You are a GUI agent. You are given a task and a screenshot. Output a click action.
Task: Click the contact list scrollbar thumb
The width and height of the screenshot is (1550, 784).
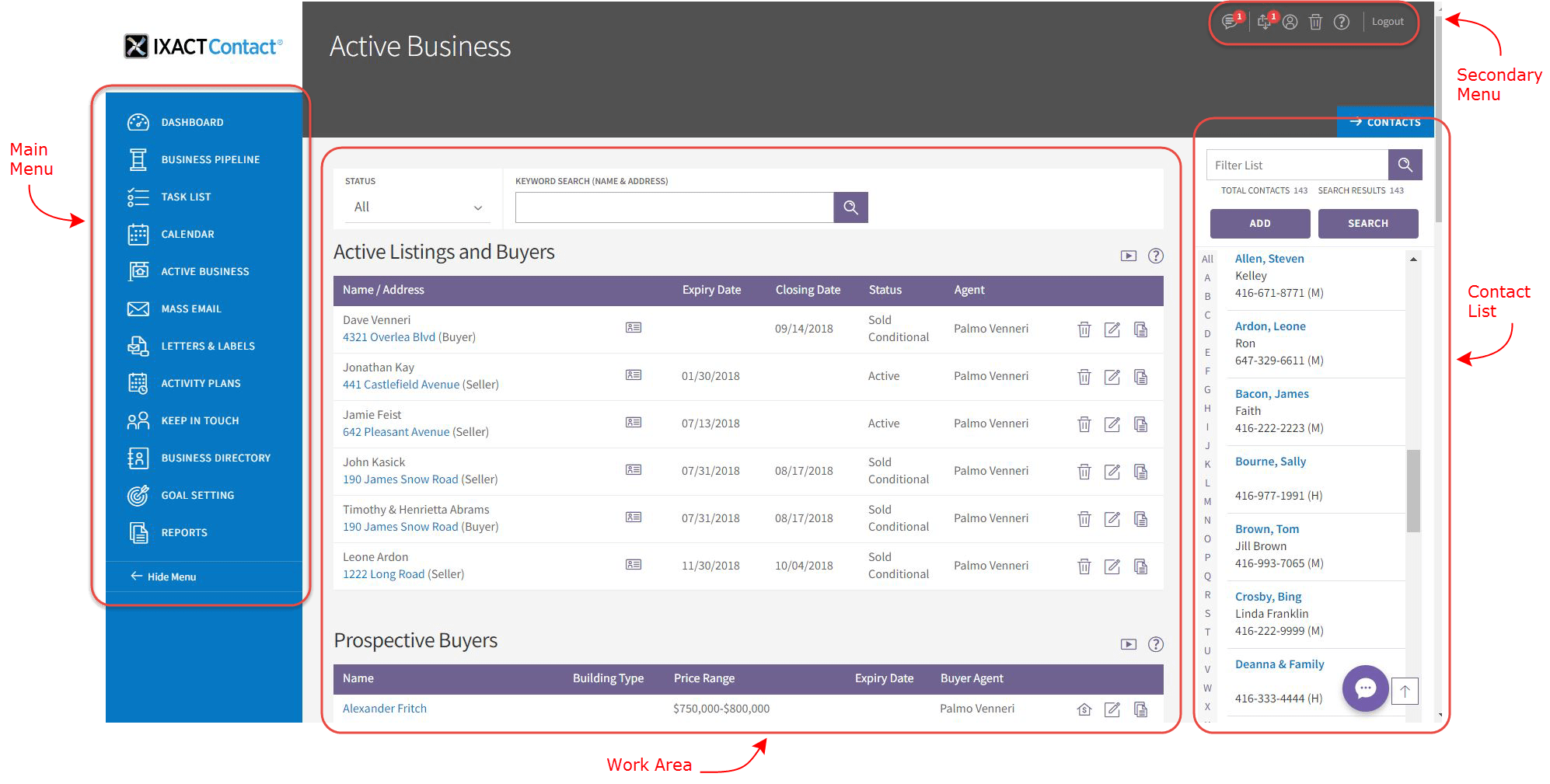pyautogui.click(x=1413, y=490)
